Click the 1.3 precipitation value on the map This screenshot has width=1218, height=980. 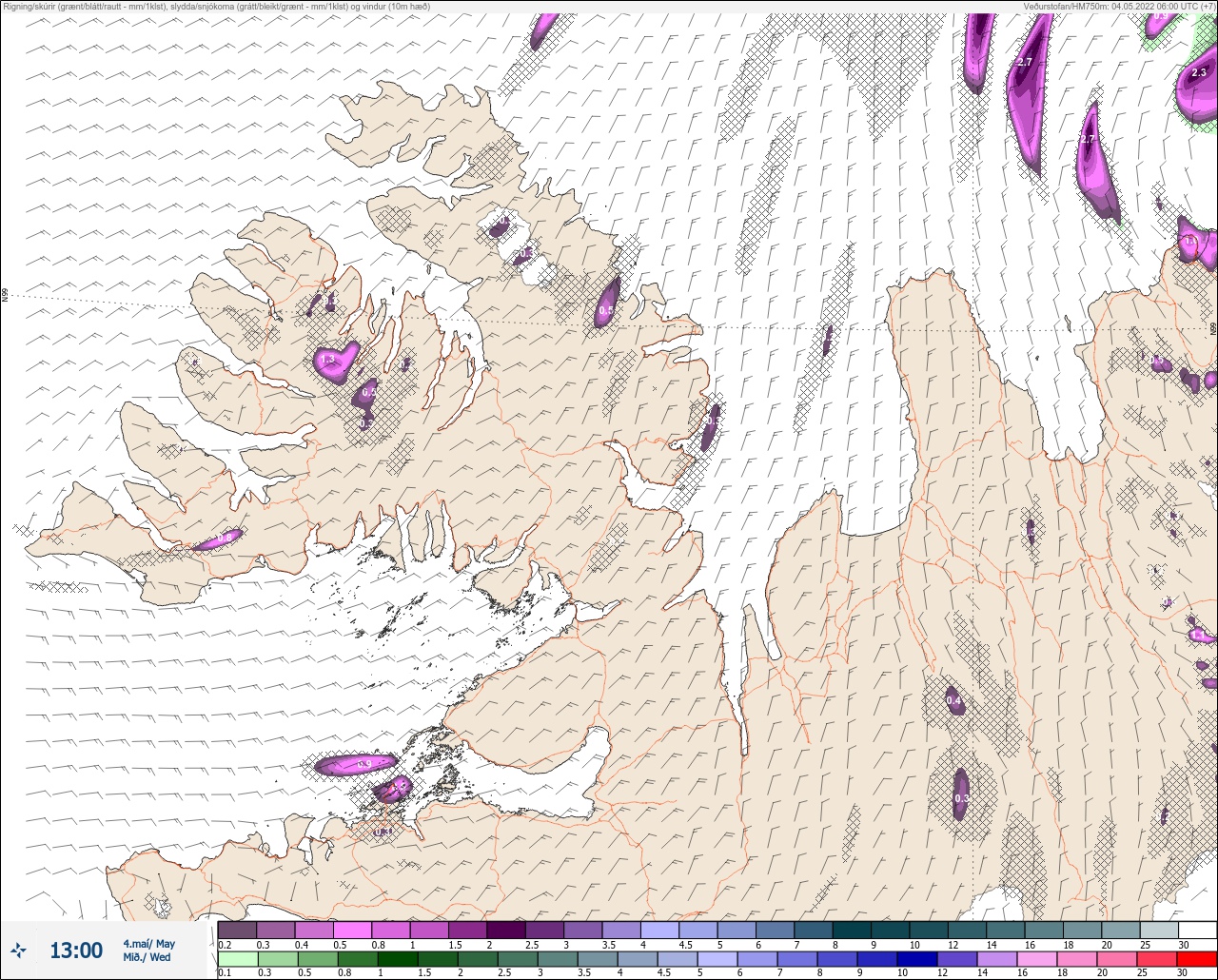point(328,361)
